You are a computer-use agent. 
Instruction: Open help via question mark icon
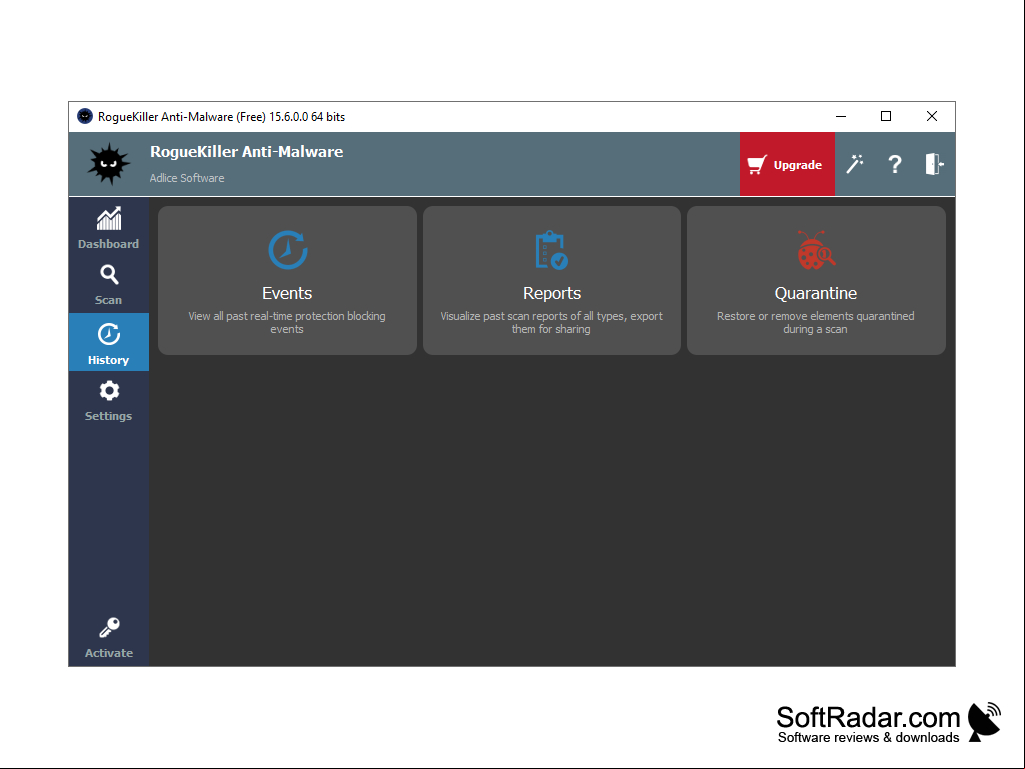[895, 164]
